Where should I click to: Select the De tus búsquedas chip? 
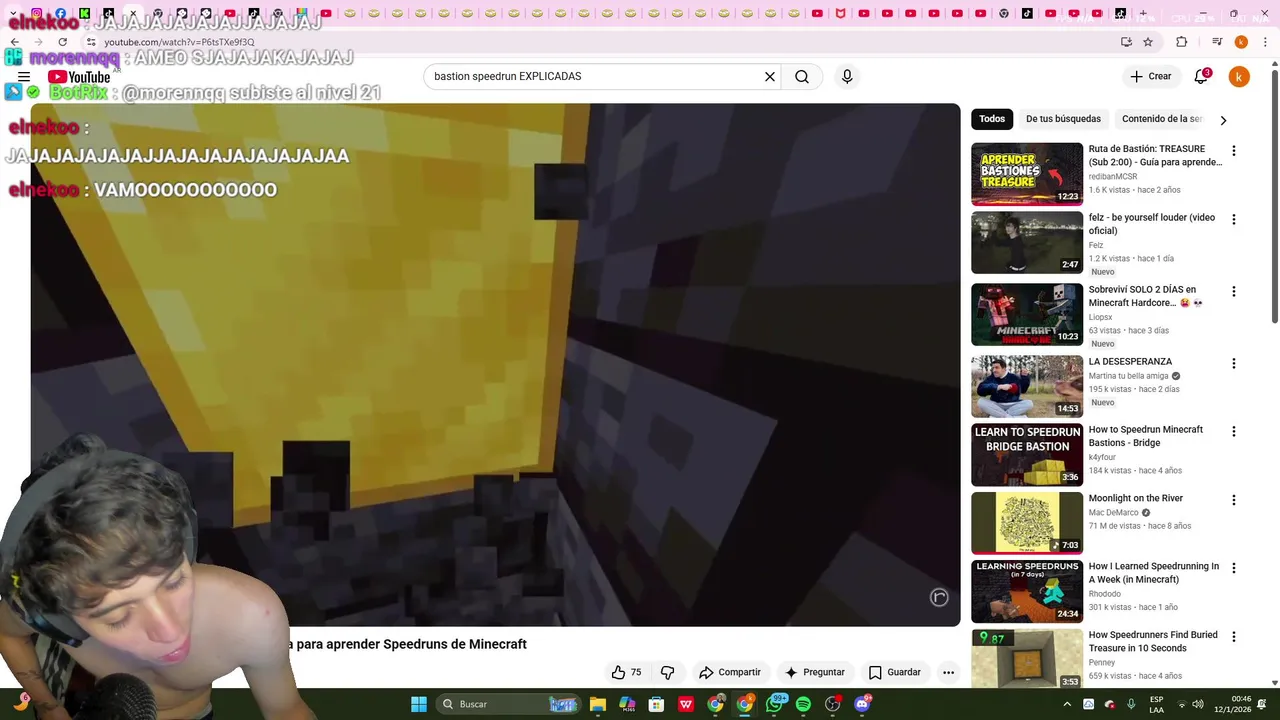(1063, 119)
